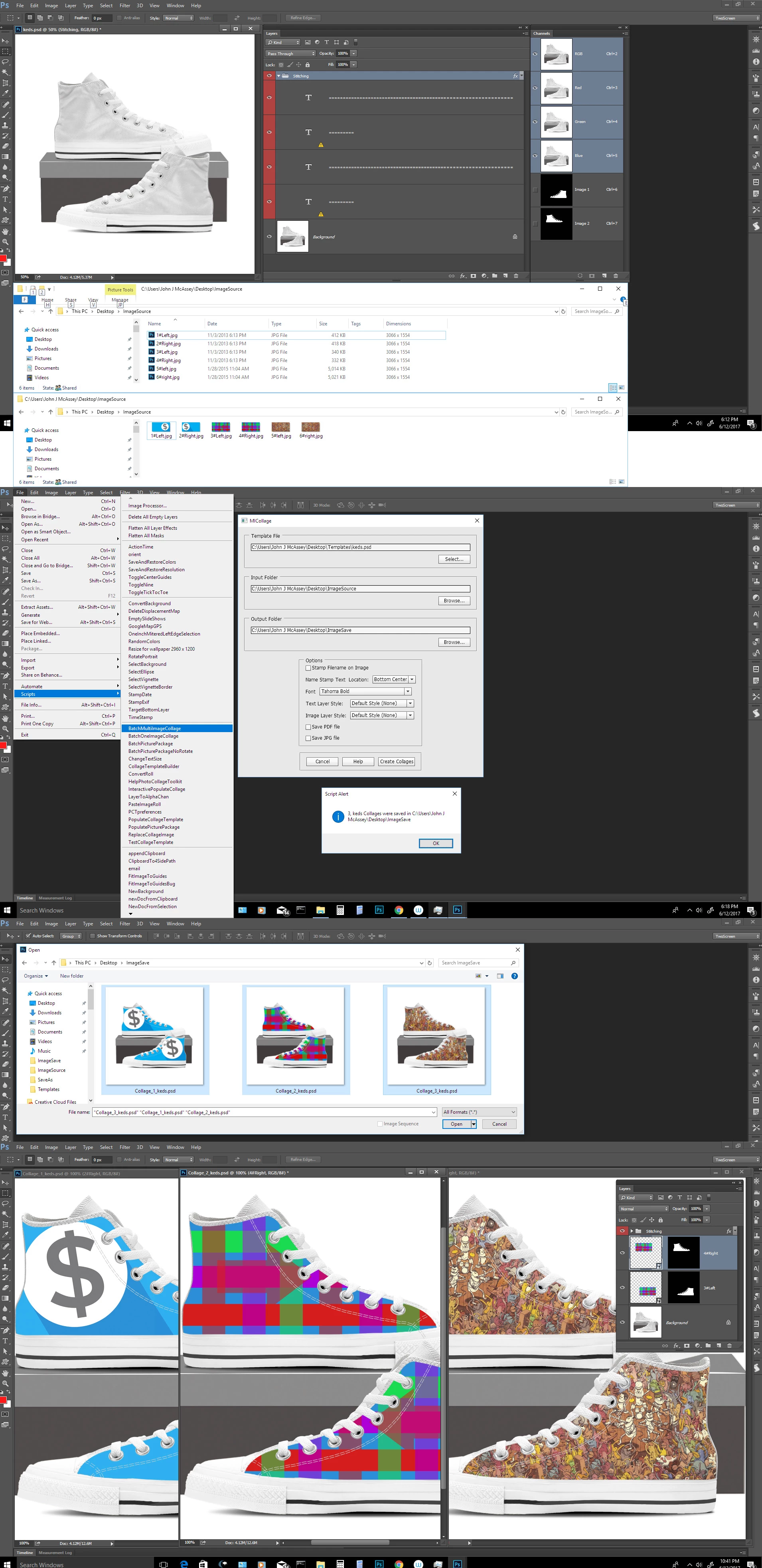Image resolution: width=762 pixels, height=1568 pixels.
Task: Click save selection as channel icon
Action: click(592, 276)
